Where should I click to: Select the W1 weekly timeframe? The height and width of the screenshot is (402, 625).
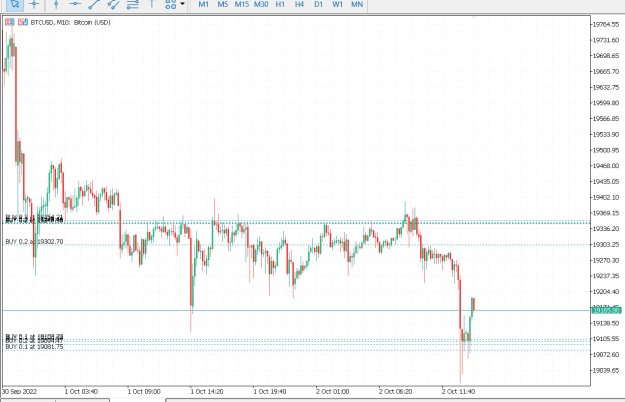point(338,4)
